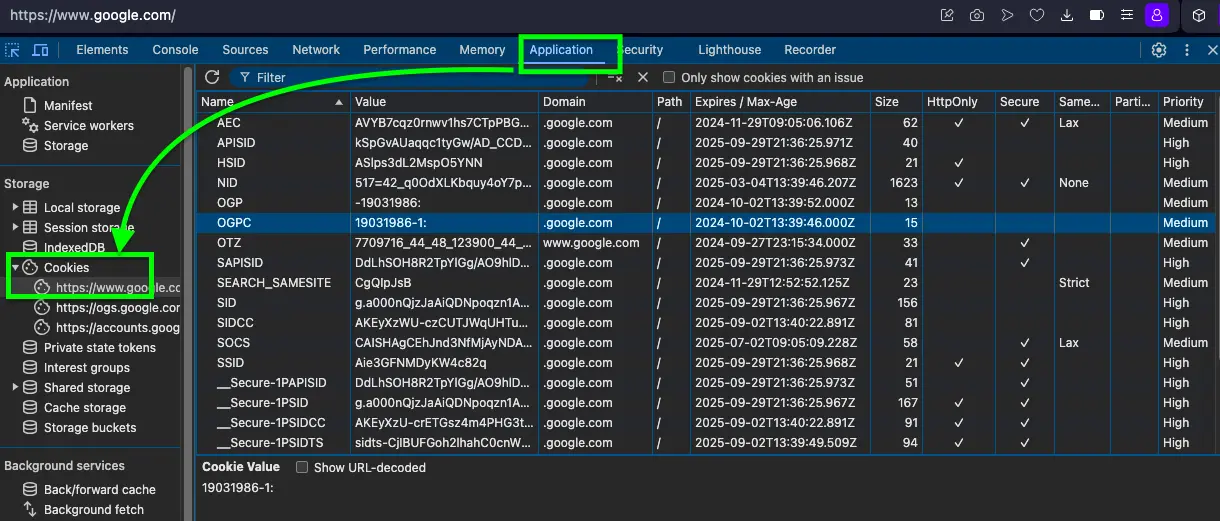
Task: Sort by the Size column header
Action: tap(895, 101)
